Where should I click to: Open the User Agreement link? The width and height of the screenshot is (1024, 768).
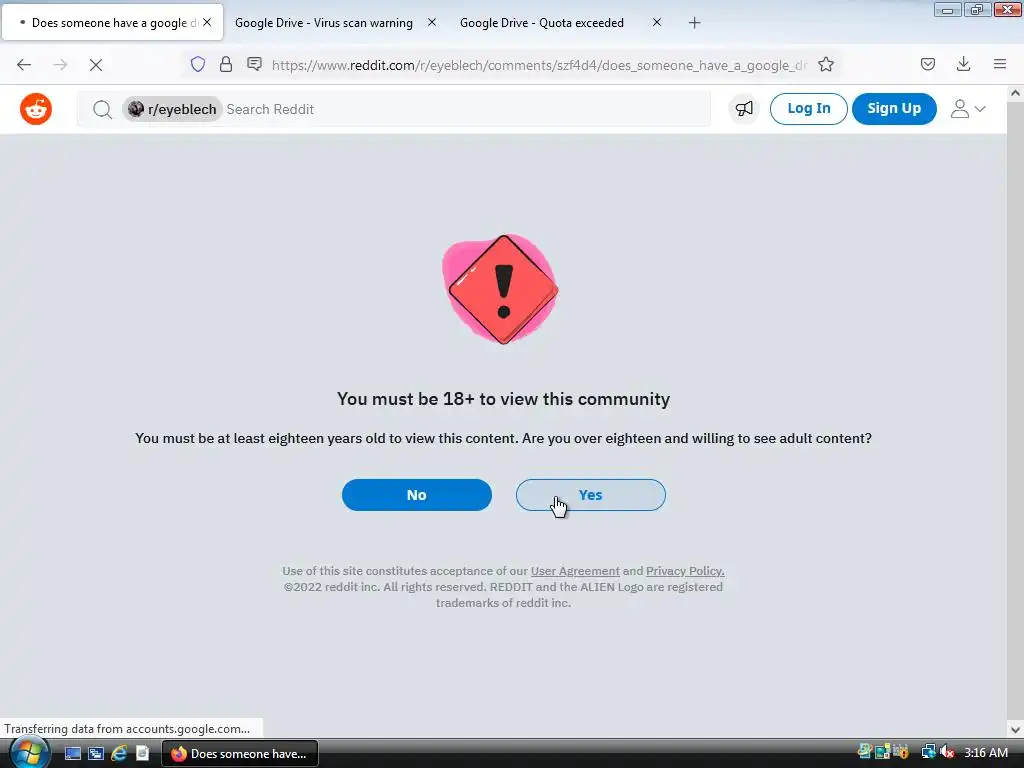[575, 571]
